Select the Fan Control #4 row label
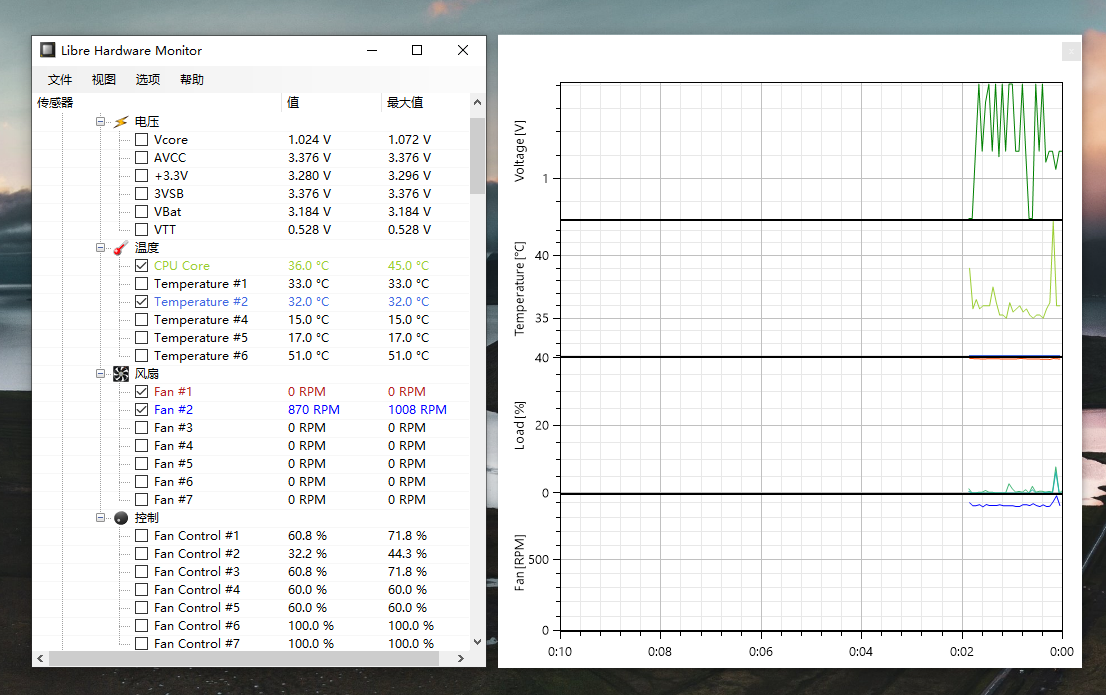The height and width of the screenshot is (695, 1106). tap(197, 590)
